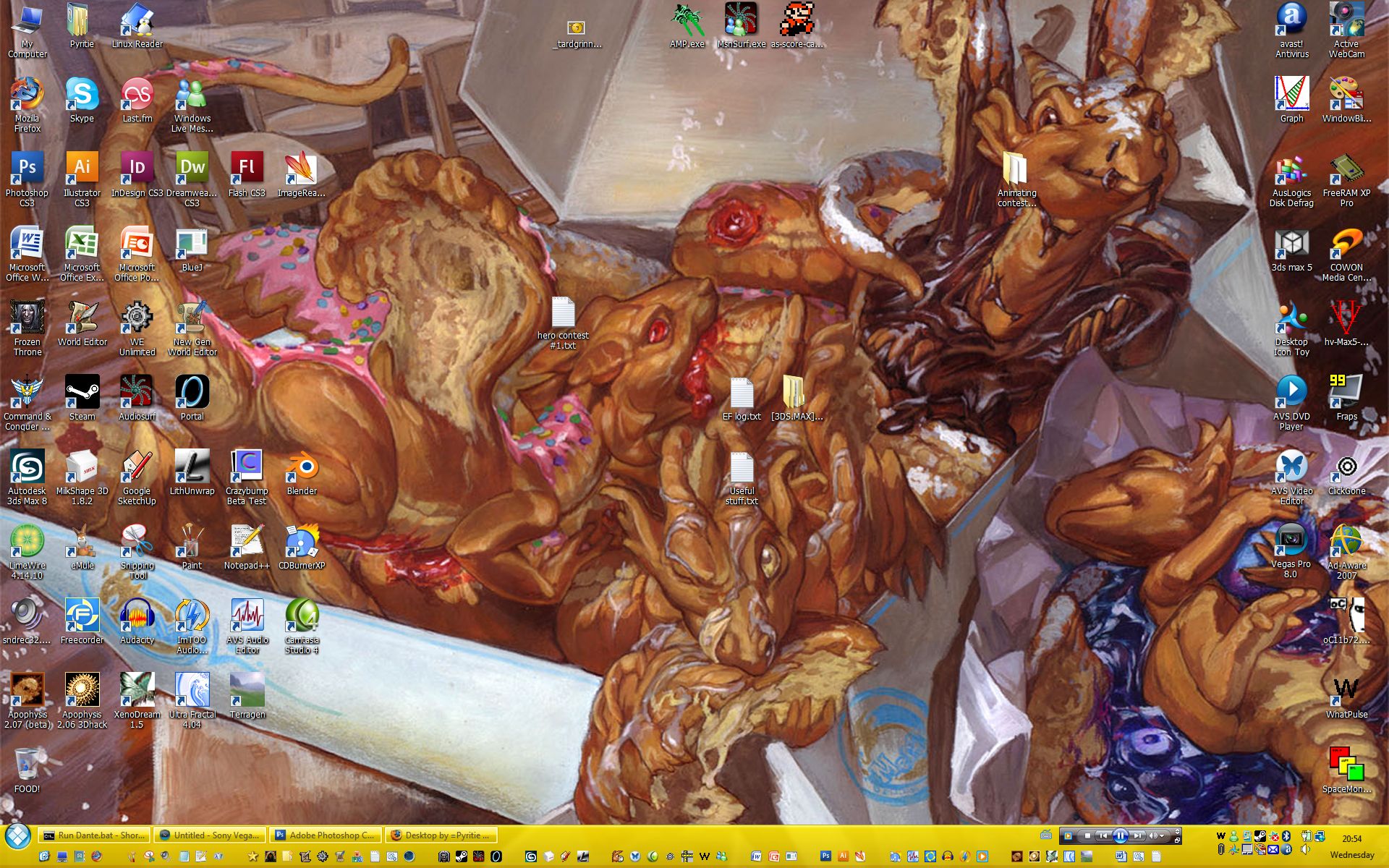Viewport: 1389px width, 868px height.
Task: Switch to Adobe Photoshop taskbar window
Action: [326, 835]
